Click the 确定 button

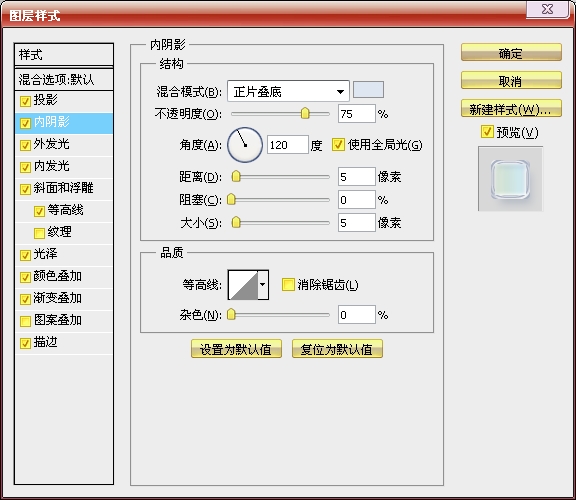[x=511, y=53]
